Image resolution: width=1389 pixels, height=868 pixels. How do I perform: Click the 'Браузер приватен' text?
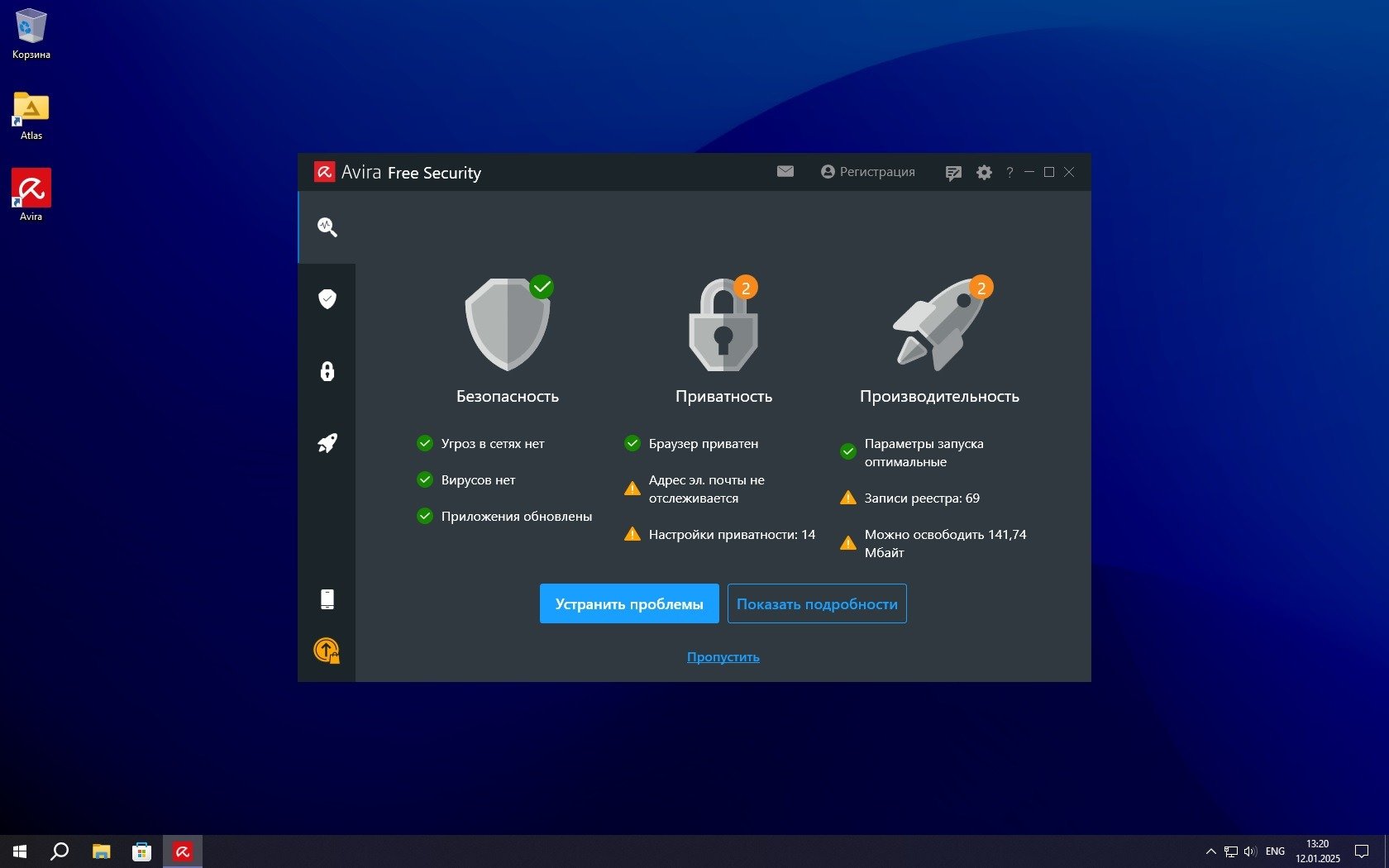(x=704, y=443)
